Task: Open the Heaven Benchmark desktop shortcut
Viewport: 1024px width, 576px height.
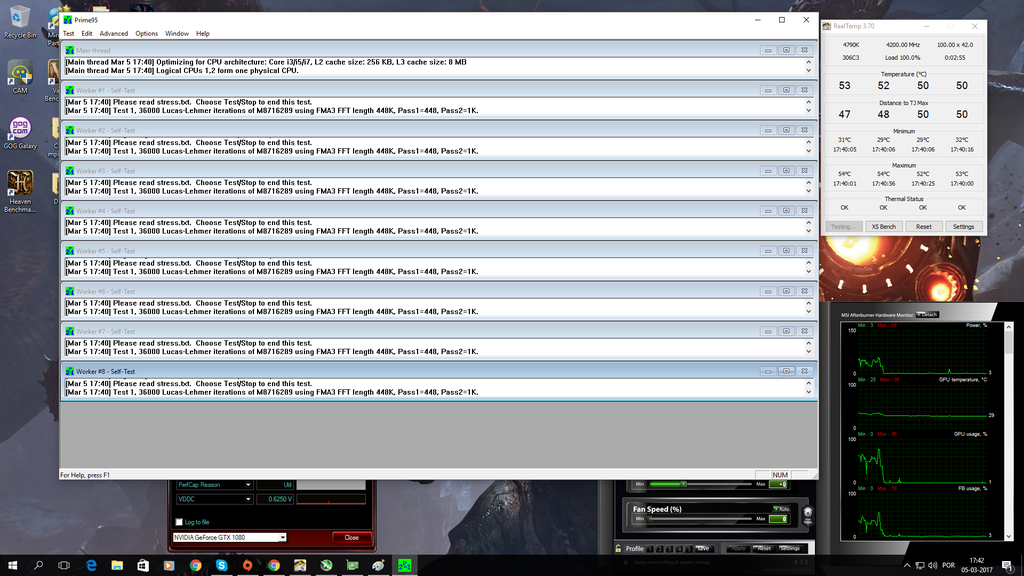Action: [20, 191]
